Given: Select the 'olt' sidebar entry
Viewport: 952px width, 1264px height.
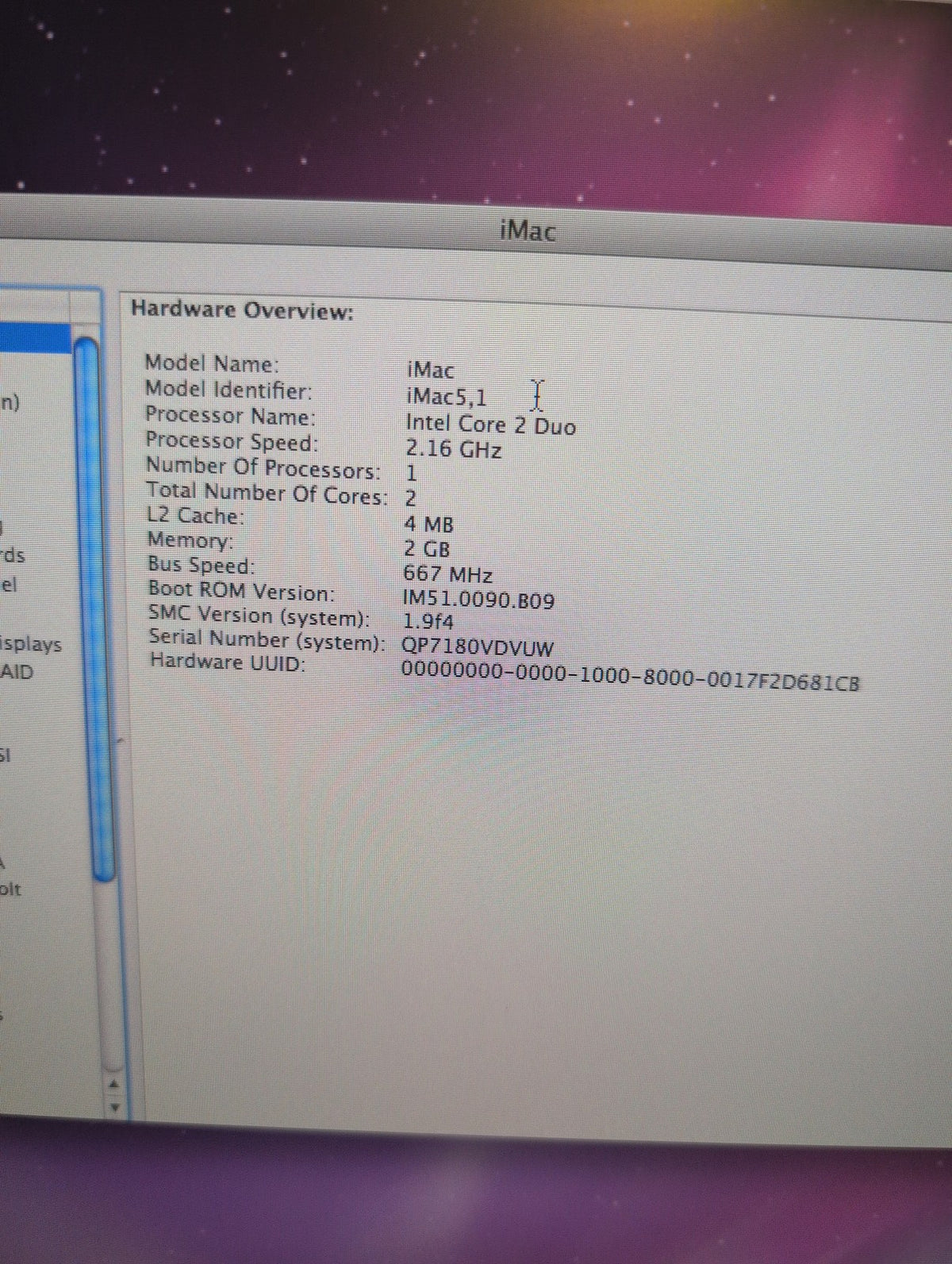Looking at the screenshot, I should [x=11, y=889].
